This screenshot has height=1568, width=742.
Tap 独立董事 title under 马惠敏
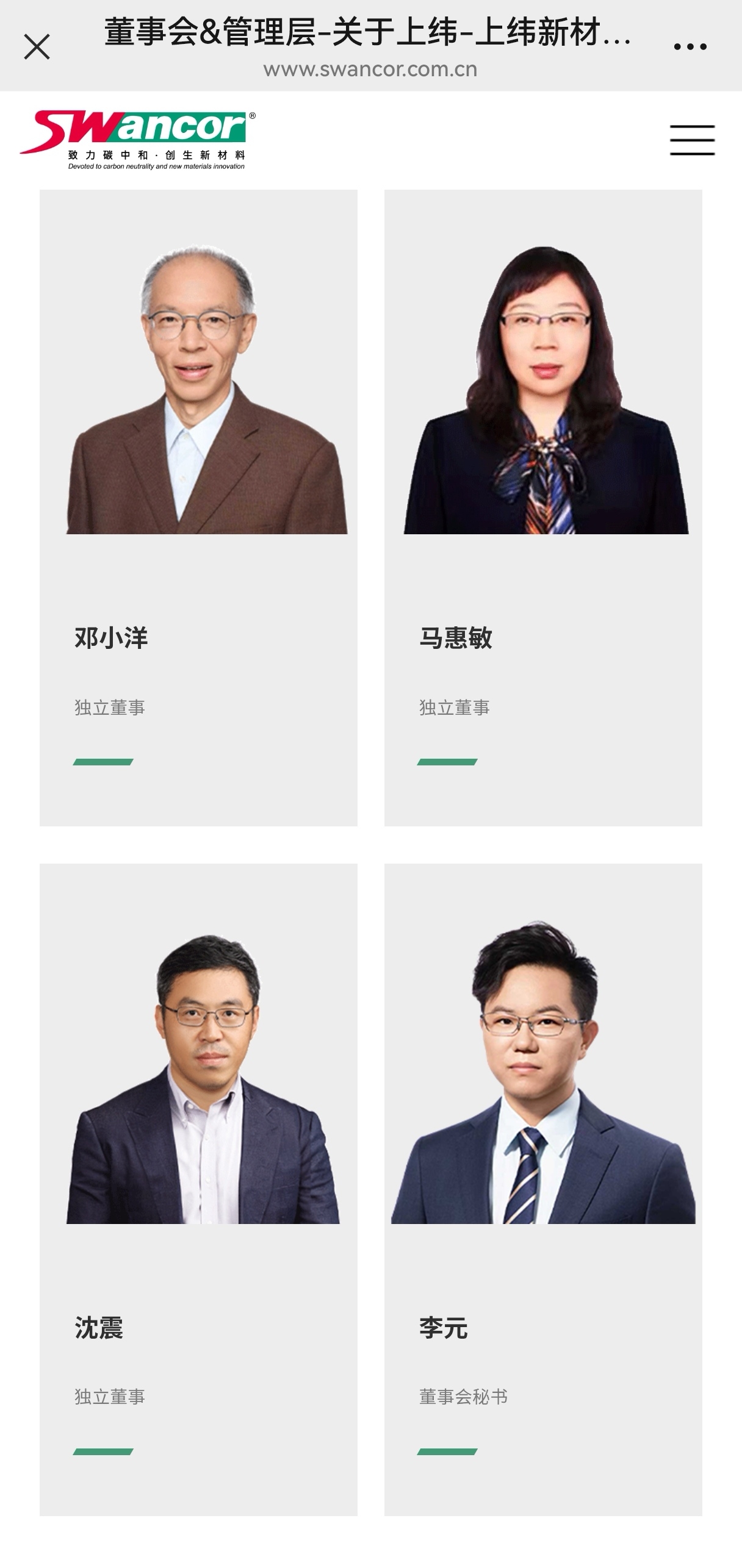point(455,707)
